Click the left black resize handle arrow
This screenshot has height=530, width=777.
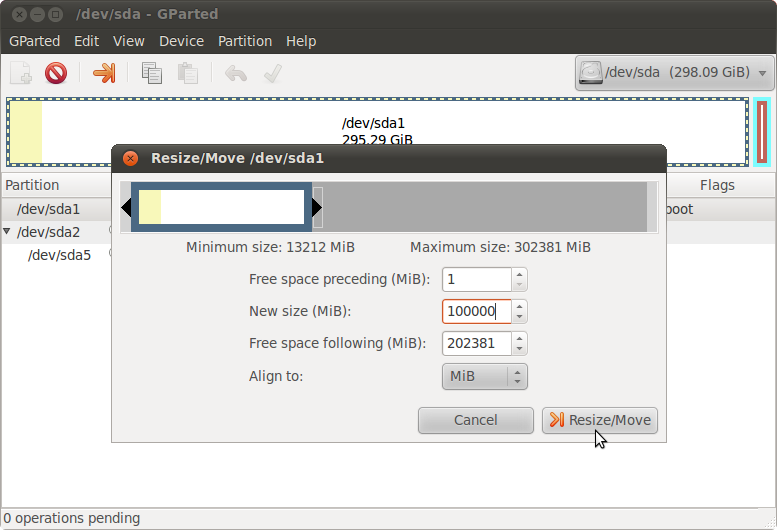point(126,207)
